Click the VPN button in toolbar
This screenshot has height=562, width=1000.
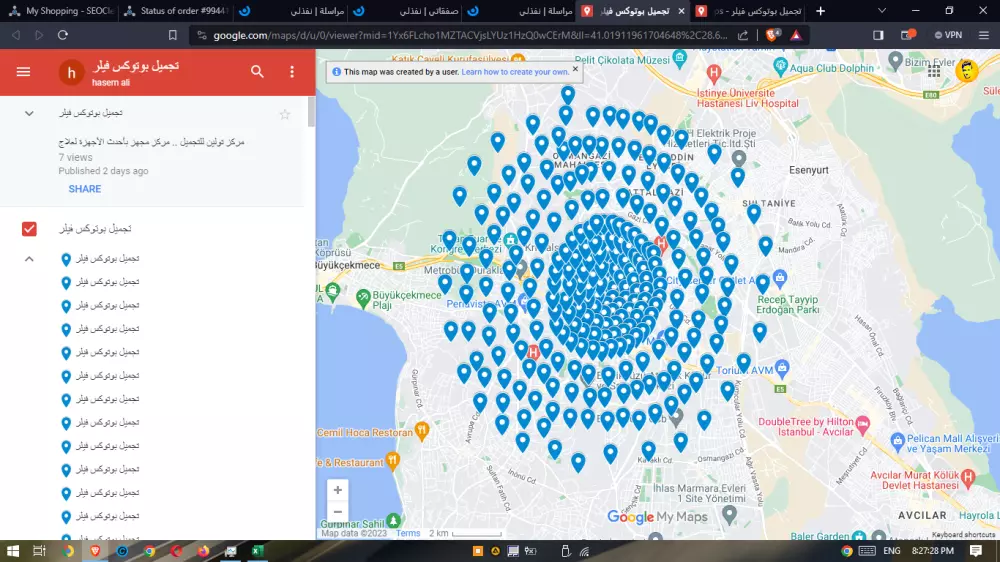(x=948, y=35)
